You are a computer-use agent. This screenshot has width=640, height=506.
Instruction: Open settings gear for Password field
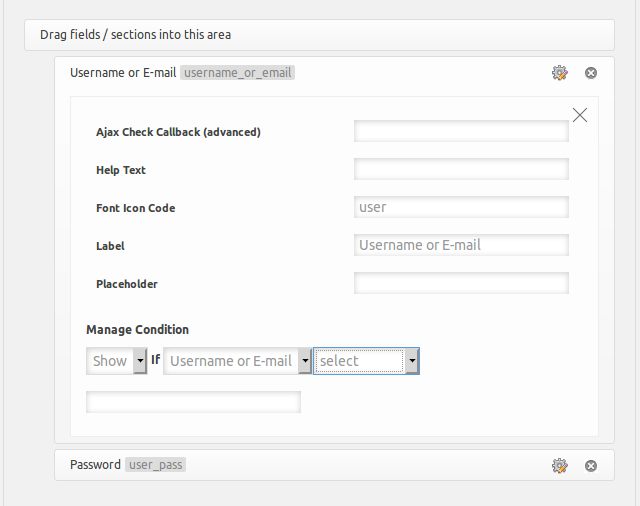tap(560, 465)
